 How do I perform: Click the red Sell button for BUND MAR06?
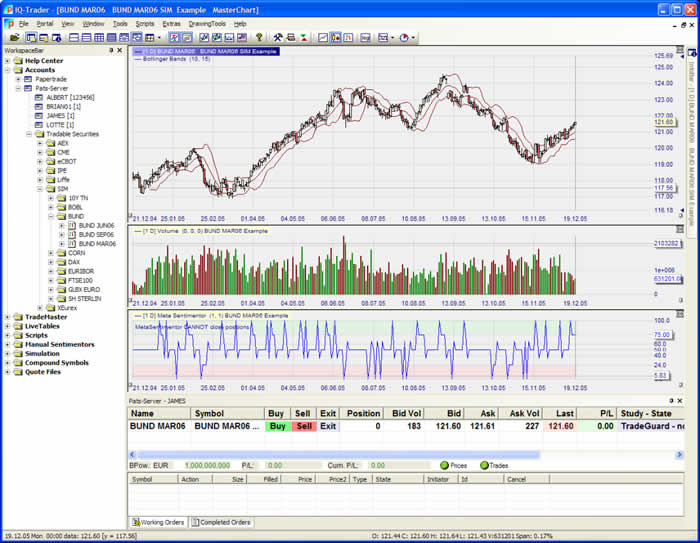point(304,426)
